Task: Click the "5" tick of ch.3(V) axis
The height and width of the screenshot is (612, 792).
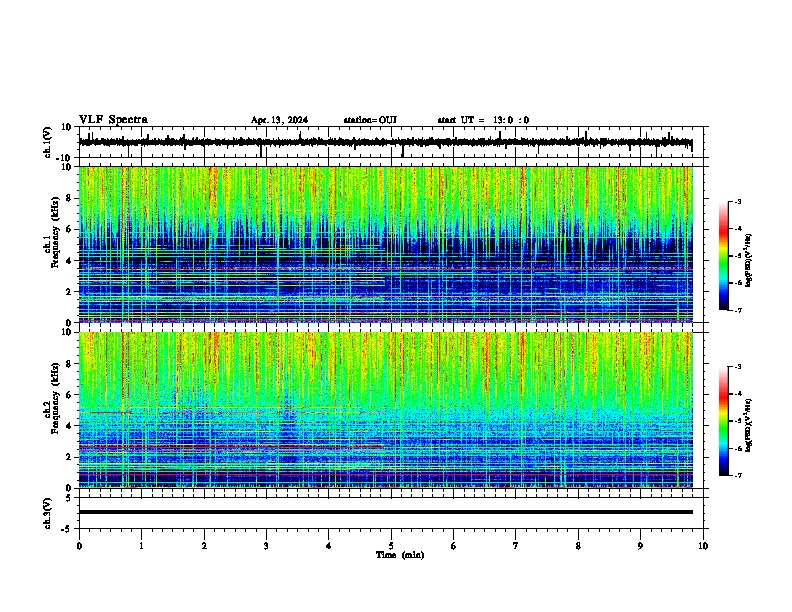Action: (69, 497)
